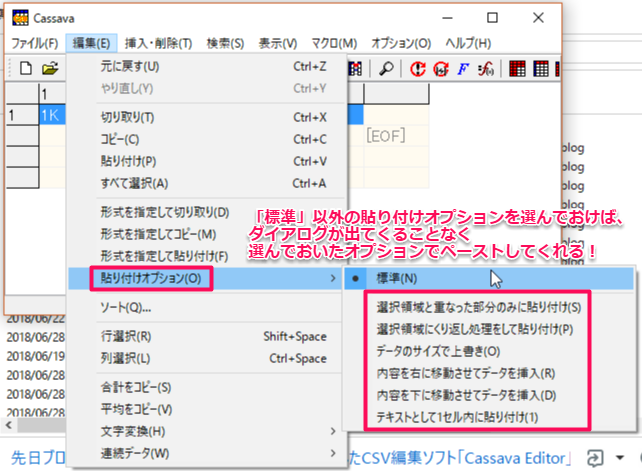Click the background link mentioning Cassava Editor
This screenshot has width=642, height=471.
[x=461, y=458]
